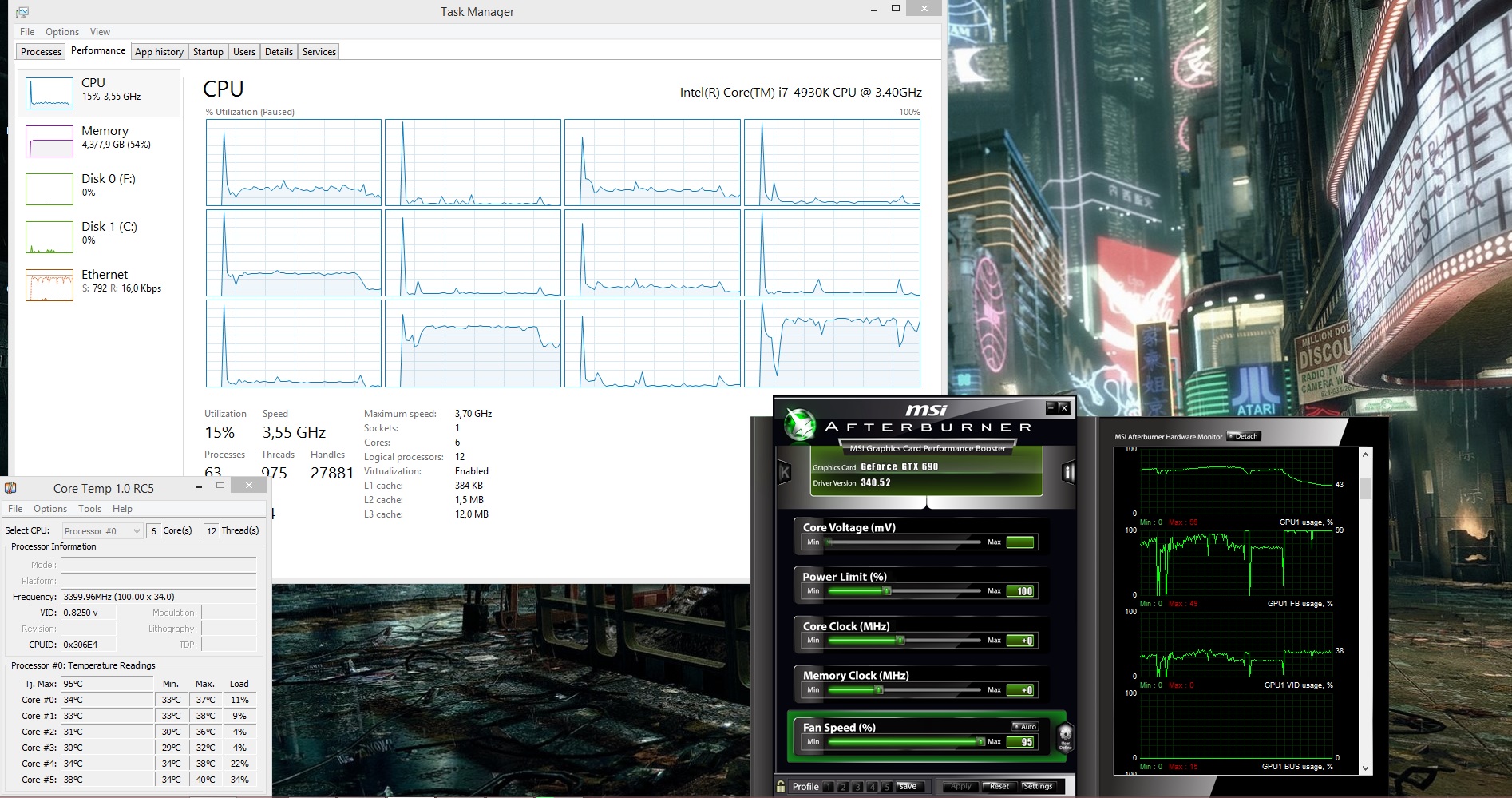Open the Details tab in Task Manager
1512x798 pixels.
tap(279, 52)
